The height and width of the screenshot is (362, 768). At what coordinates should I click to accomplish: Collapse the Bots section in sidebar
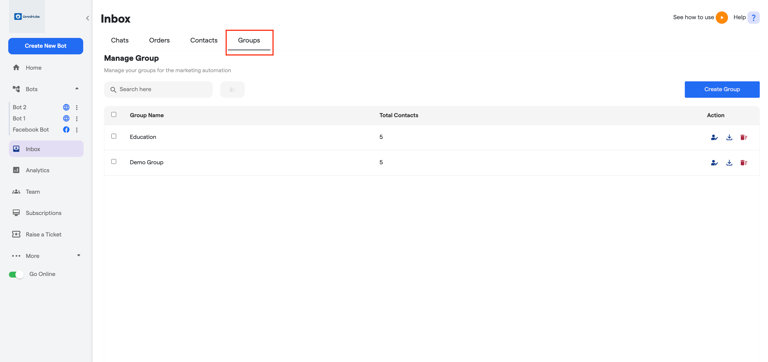77,89
